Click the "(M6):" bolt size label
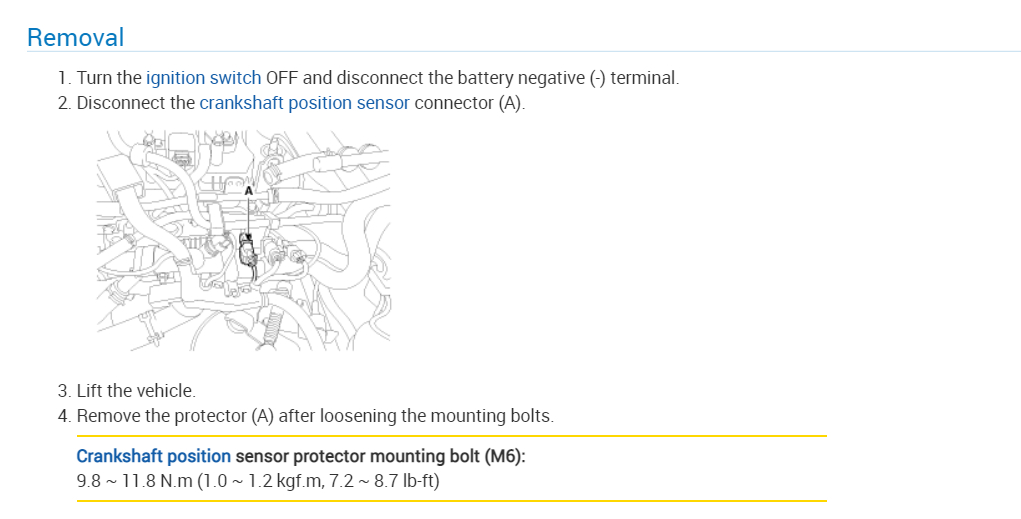Viewport: 1021px width, 519px height. [x=505, y=456]
